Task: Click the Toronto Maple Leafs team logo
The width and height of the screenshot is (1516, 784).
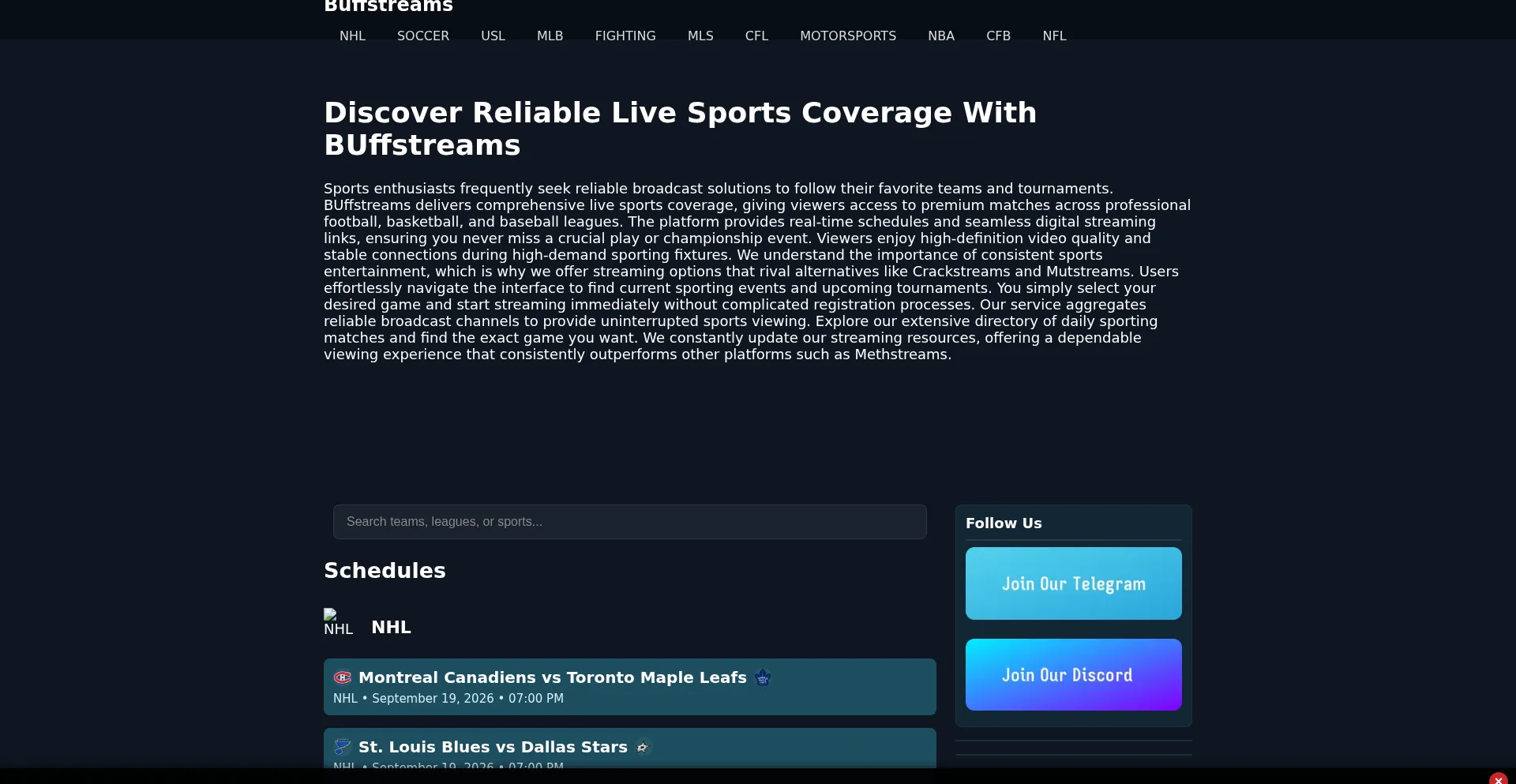Action: pos(763,677)
